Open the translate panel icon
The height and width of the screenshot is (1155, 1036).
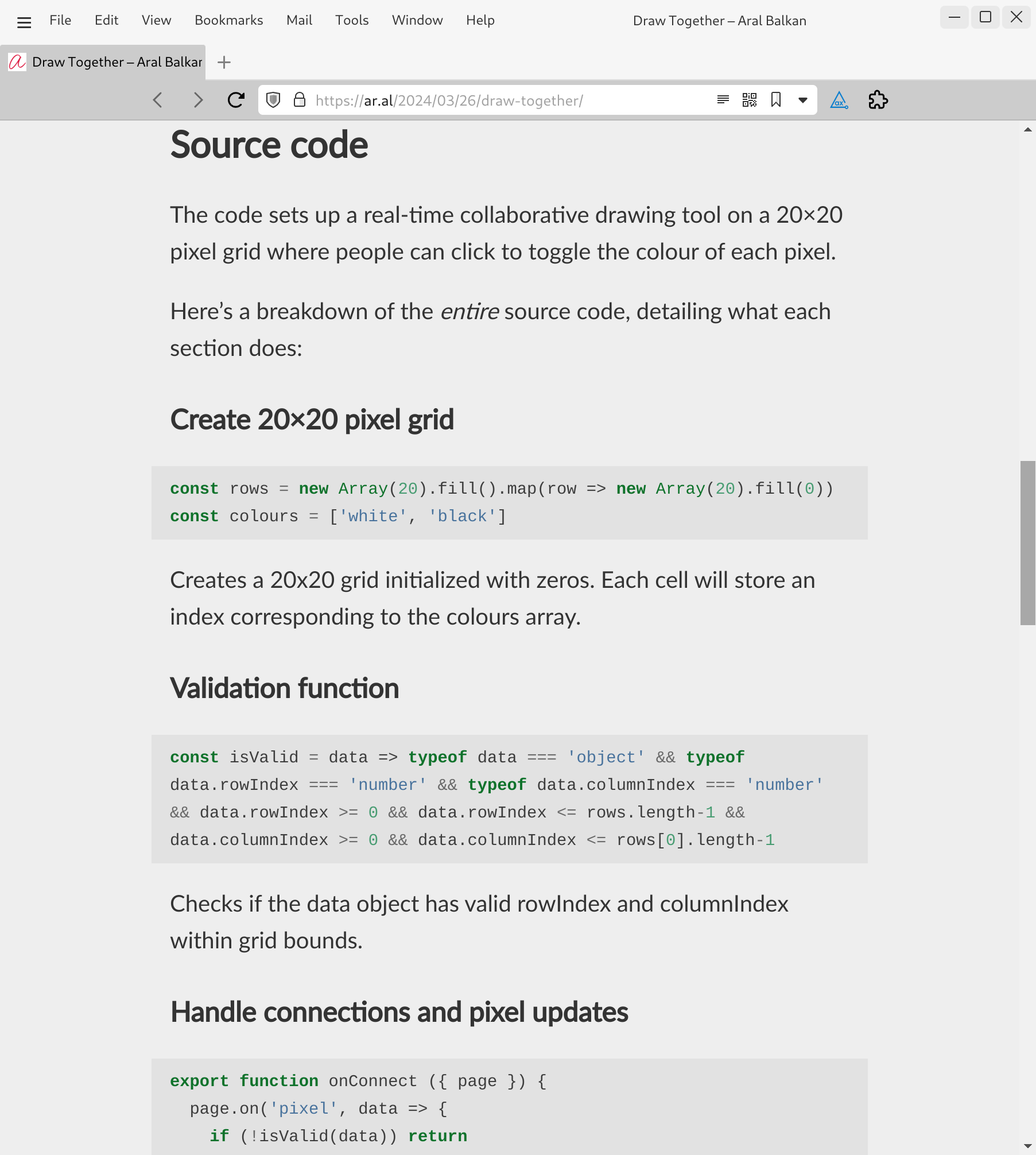839,100
